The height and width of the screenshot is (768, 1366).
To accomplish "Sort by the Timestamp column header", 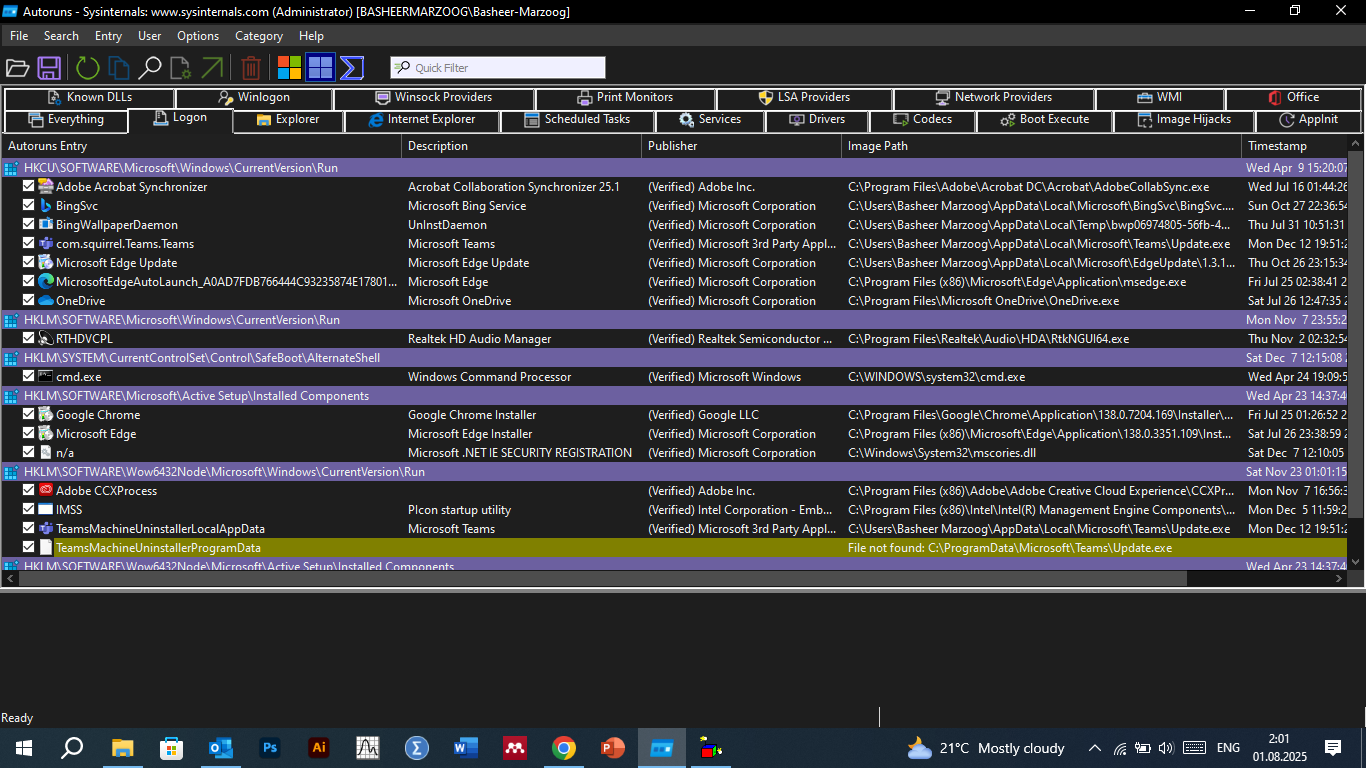I will [1295, 146].
